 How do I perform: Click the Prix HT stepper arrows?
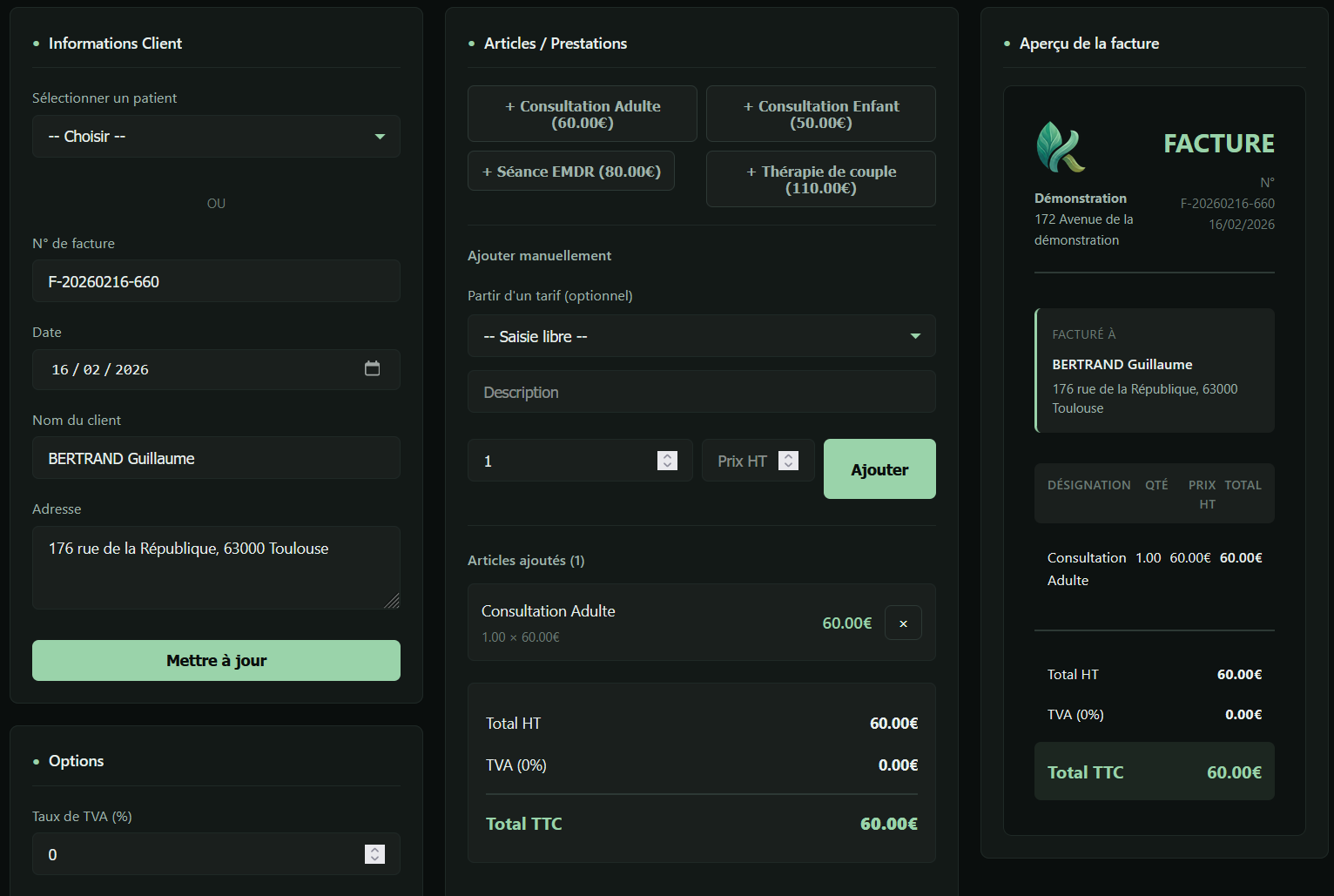[788, 461]
